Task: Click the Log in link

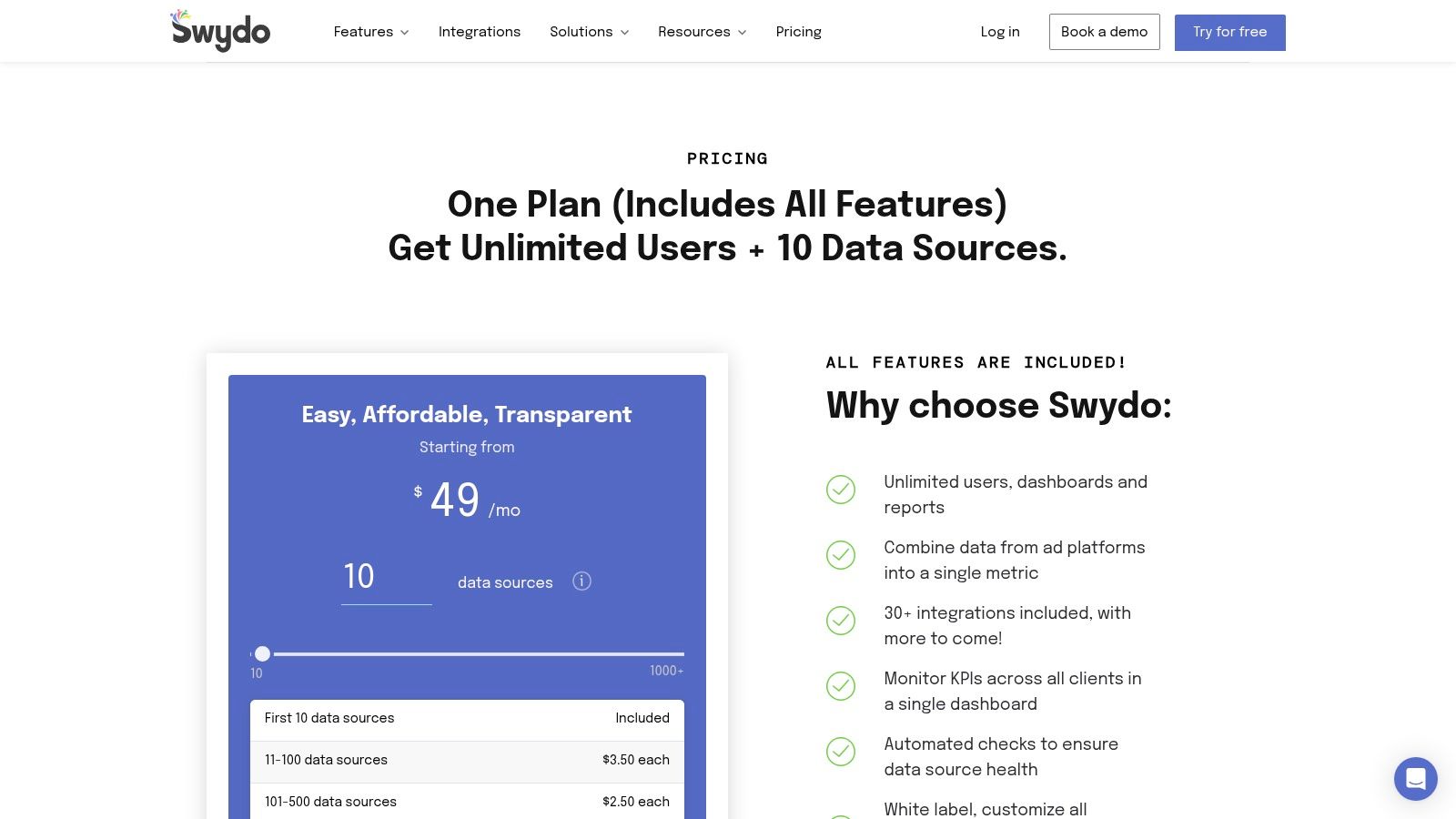Action: (x=999, y=32)
